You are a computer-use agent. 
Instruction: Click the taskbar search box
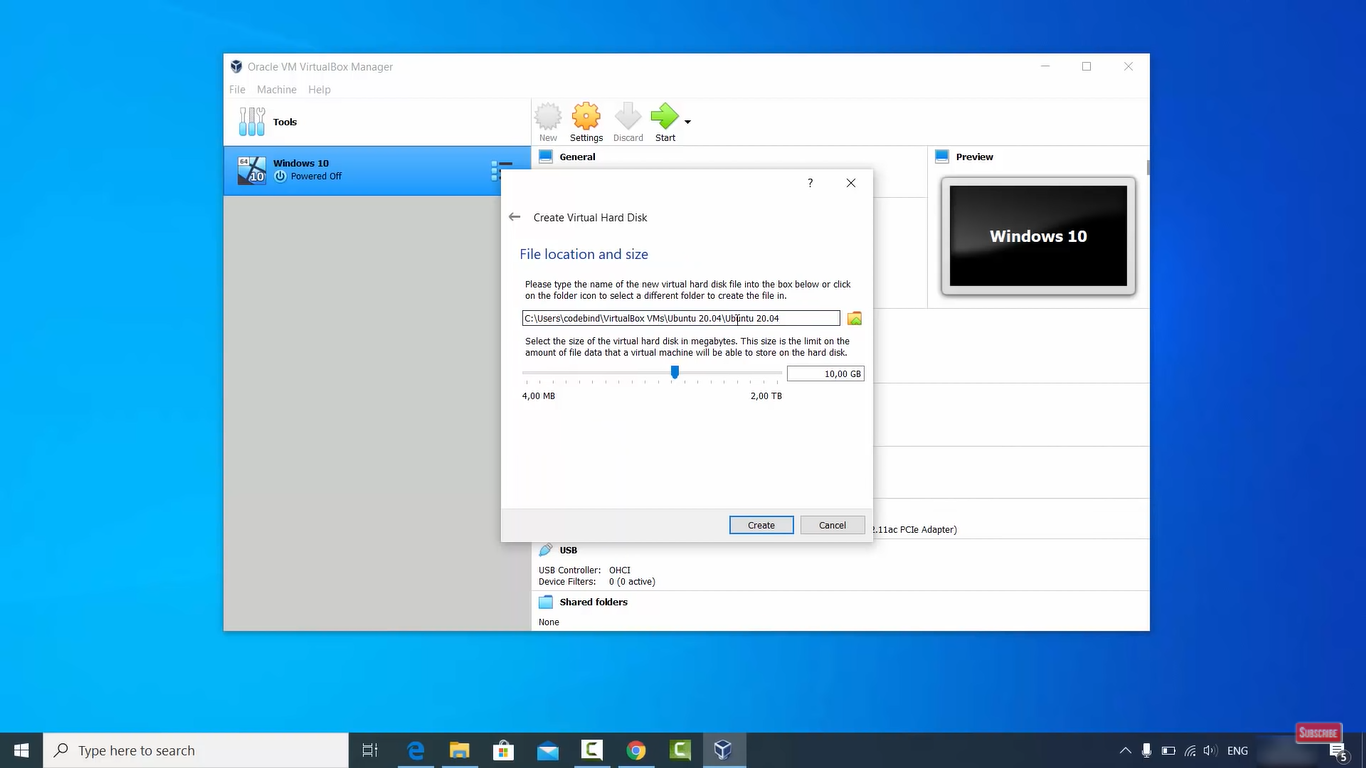coord(196,750)
